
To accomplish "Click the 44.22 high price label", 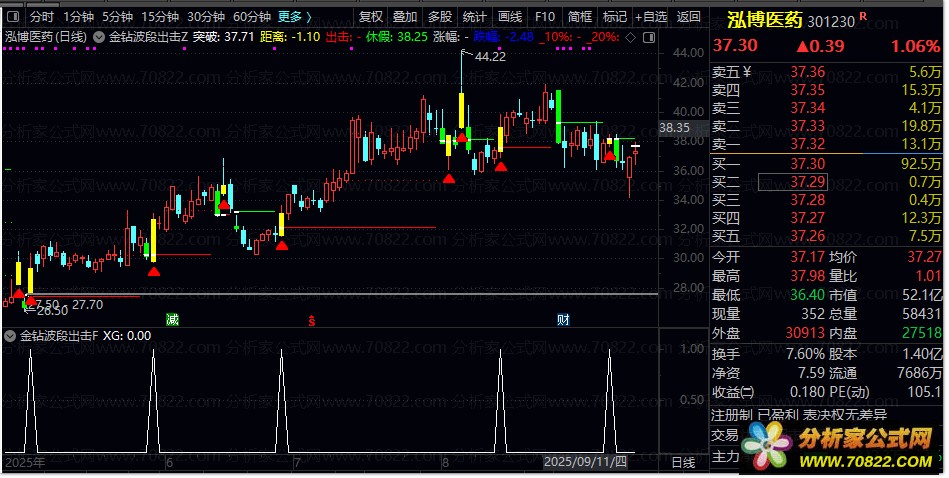I will click(x=490, y=56).
